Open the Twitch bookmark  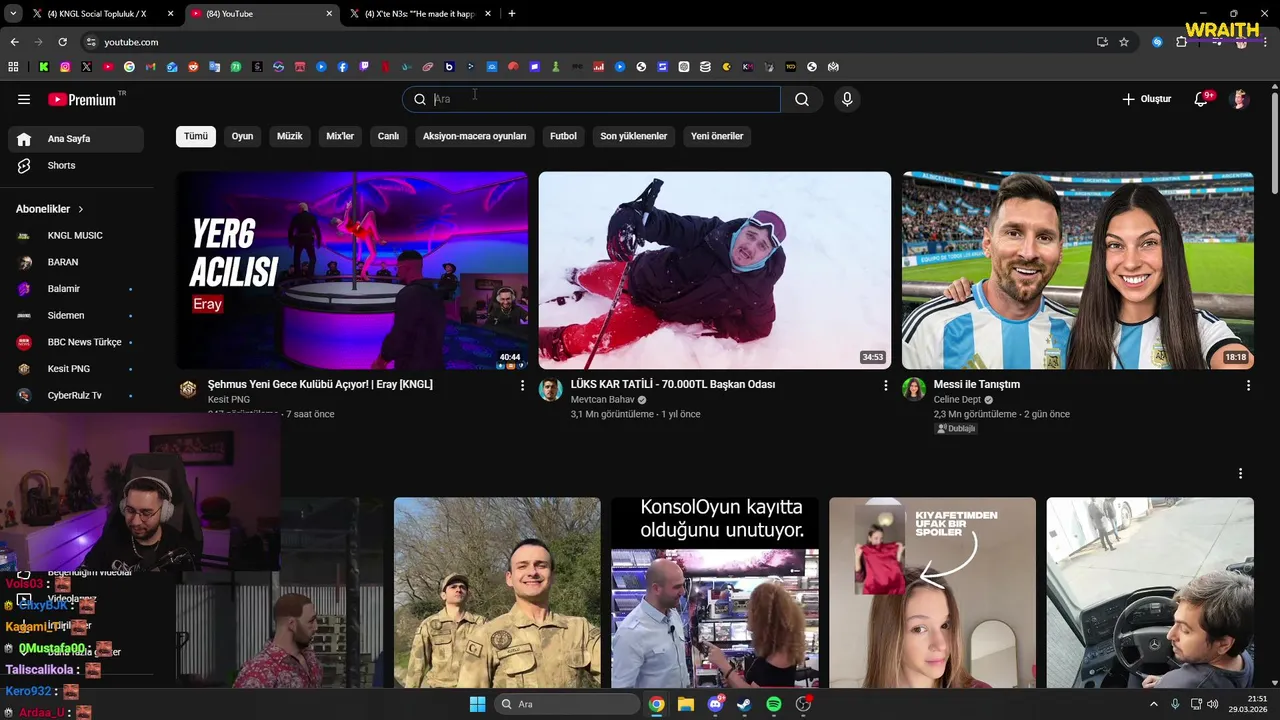coord(364,67)
